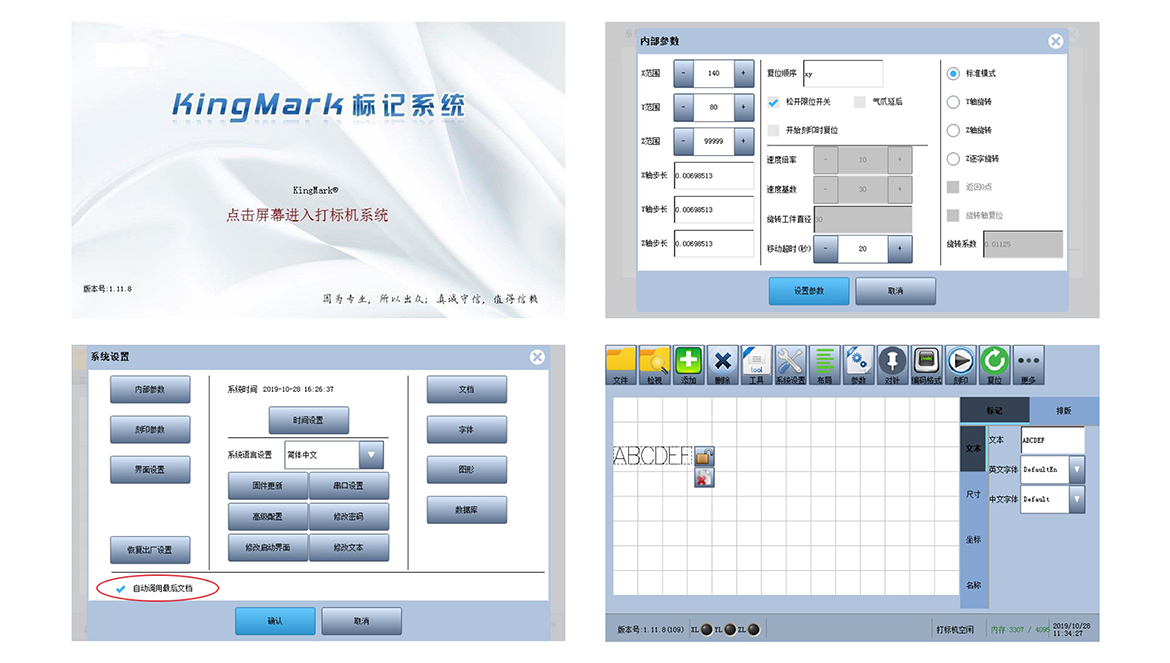The width and height of the screenshot is (1170, 663).
Task: Select the Y轴旋转 radio button
Action: pyautogui.click(x=953, y=102)
